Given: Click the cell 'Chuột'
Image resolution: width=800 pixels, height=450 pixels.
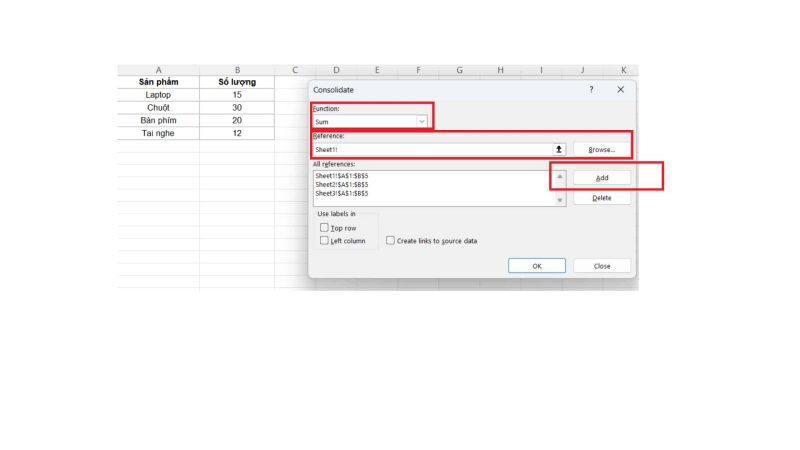Looking at the screenshot, I should pos(158,108).
